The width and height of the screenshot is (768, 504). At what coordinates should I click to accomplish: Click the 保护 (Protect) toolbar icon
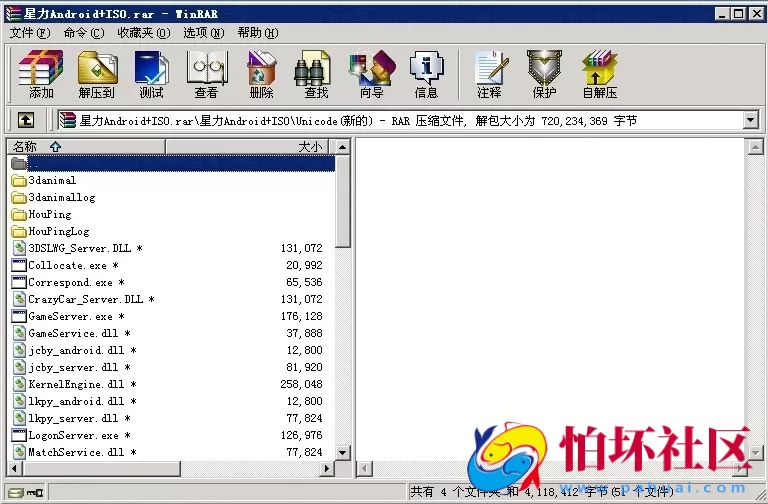click(544, 74)
